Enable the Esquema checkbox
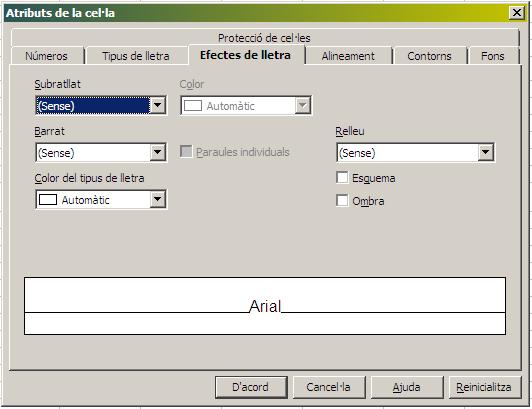 click(342, 178)
